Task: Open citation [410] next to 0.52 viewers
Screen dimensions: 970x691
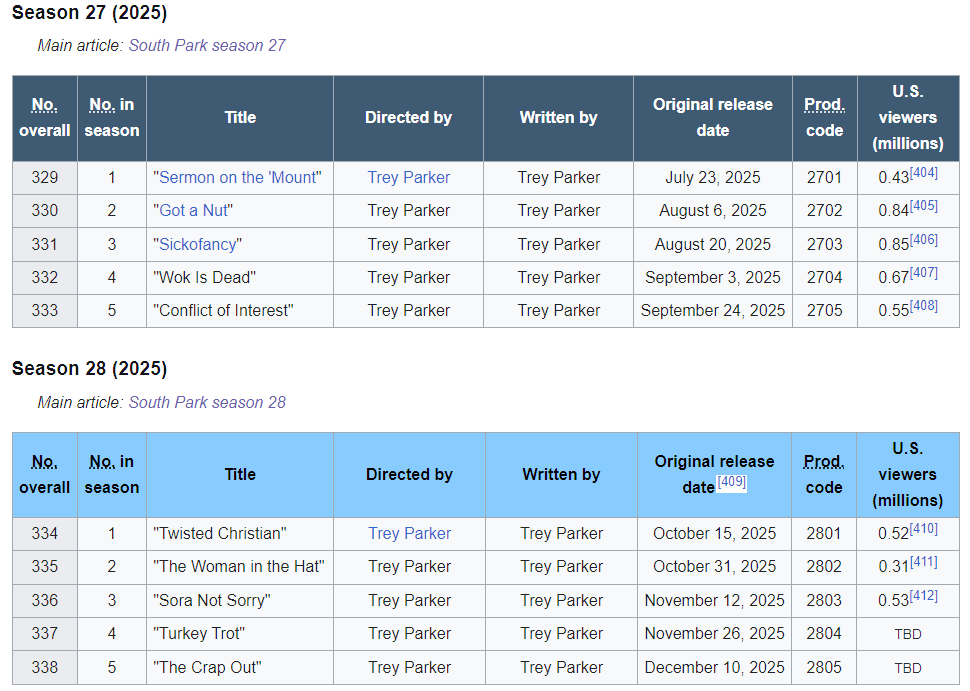Action: click(x=924, y=529)
